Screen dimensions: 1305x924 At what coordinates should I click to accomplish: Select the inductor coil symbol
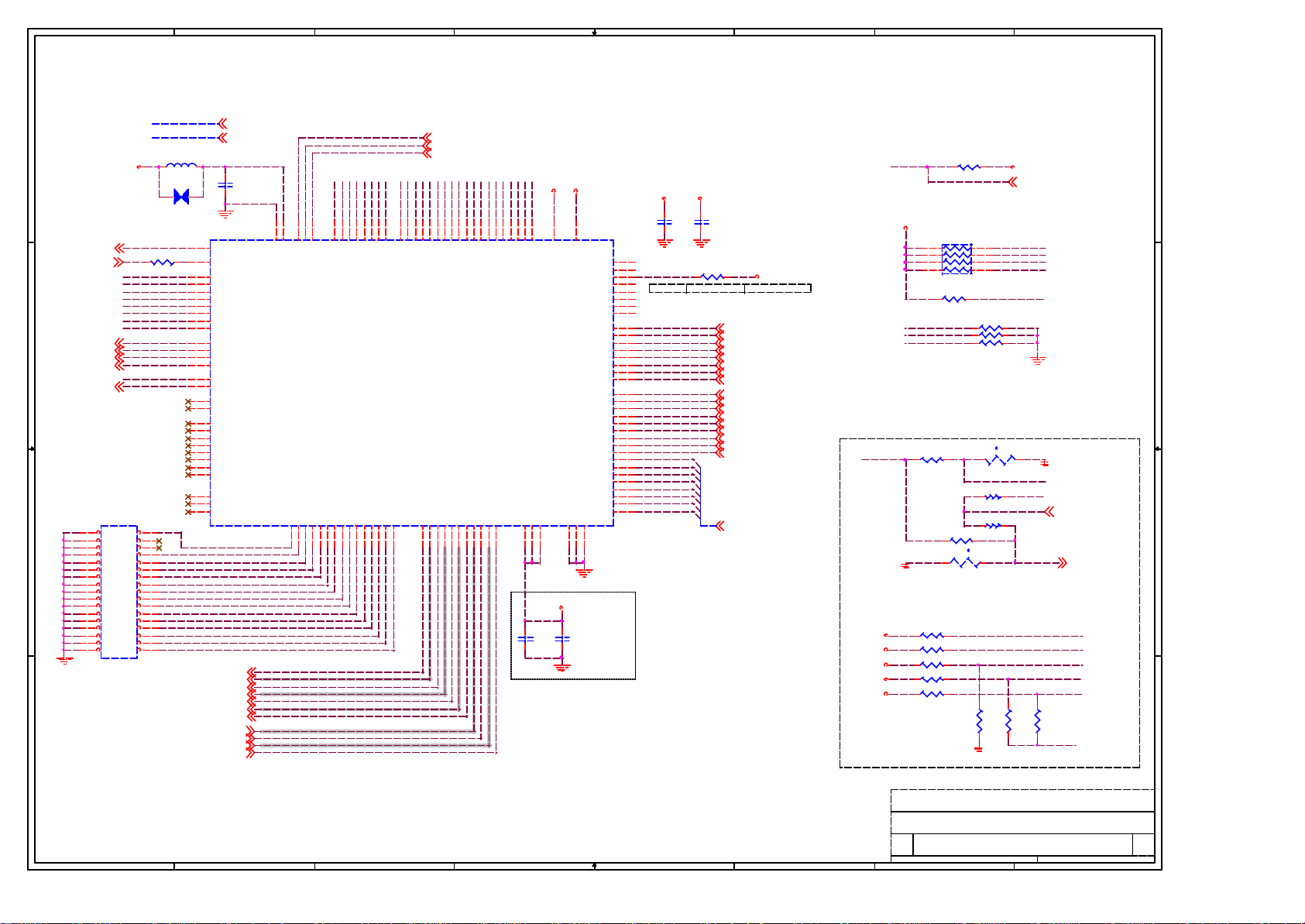coord(181,165)
